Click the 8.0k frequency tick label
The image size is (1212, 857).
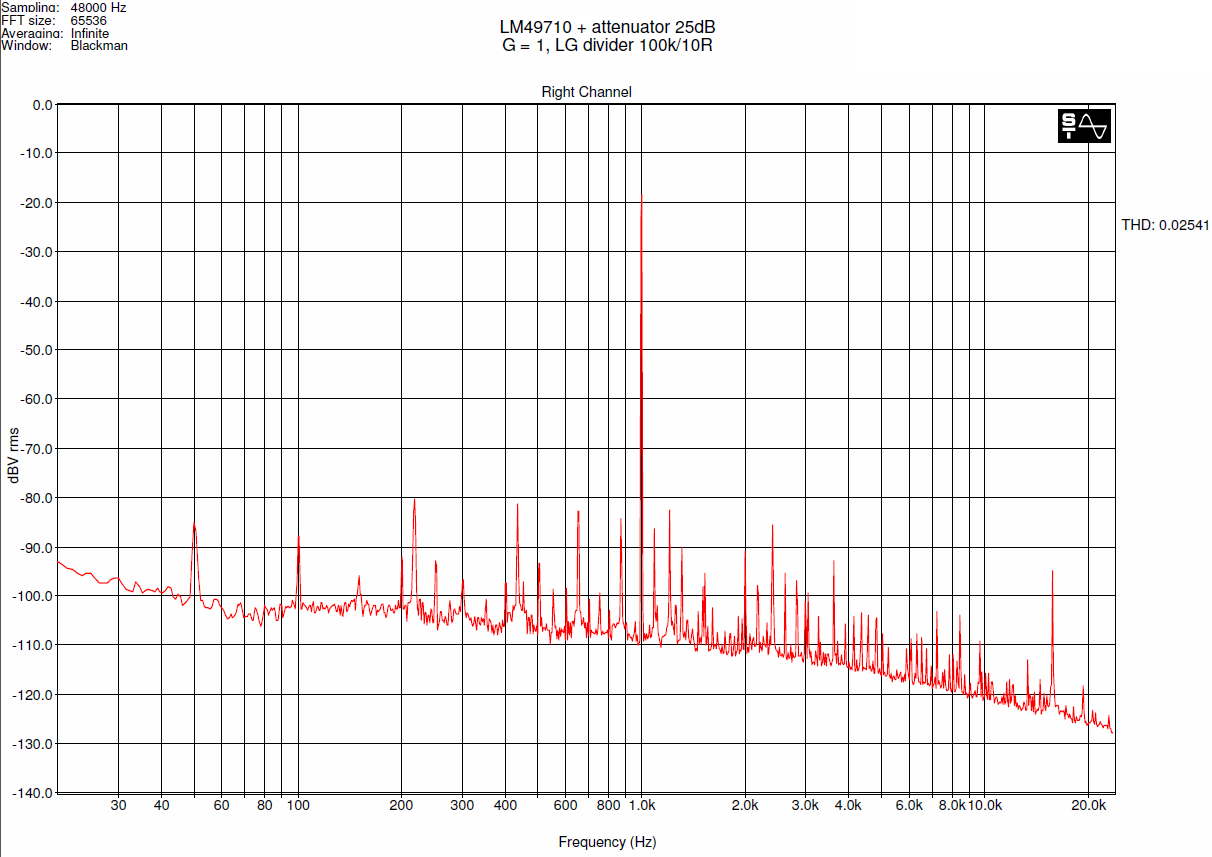[952, 805]
